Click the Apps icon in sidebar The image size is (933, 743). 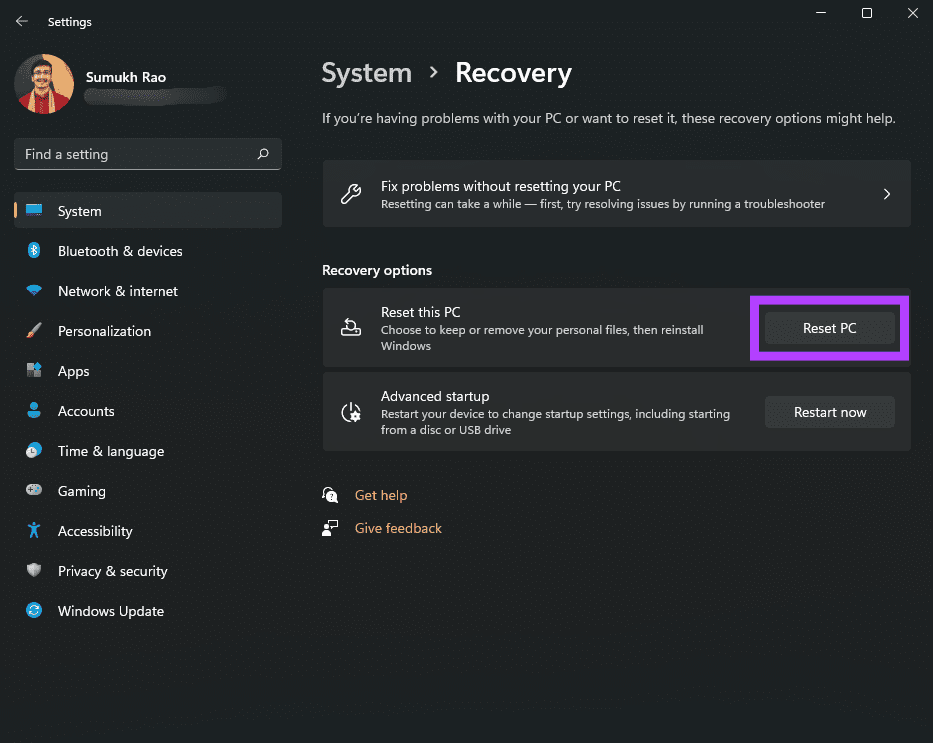[x=34, y=370]
